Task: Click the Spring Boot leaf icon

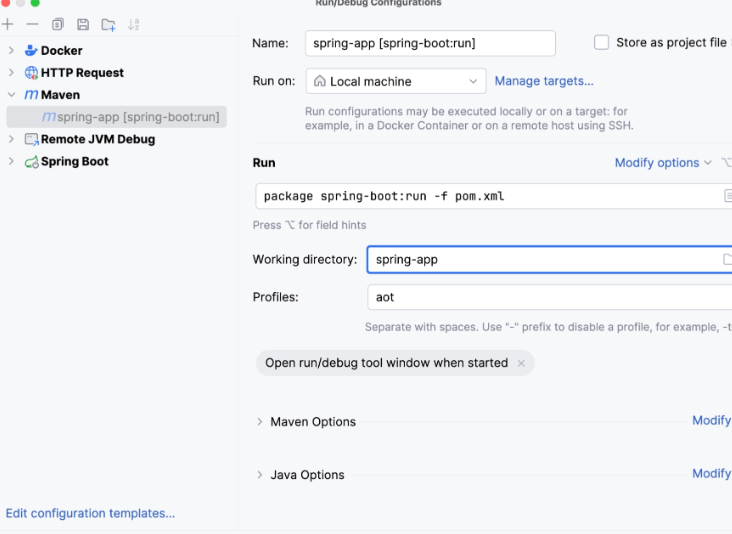Action: tap(31, 162)
